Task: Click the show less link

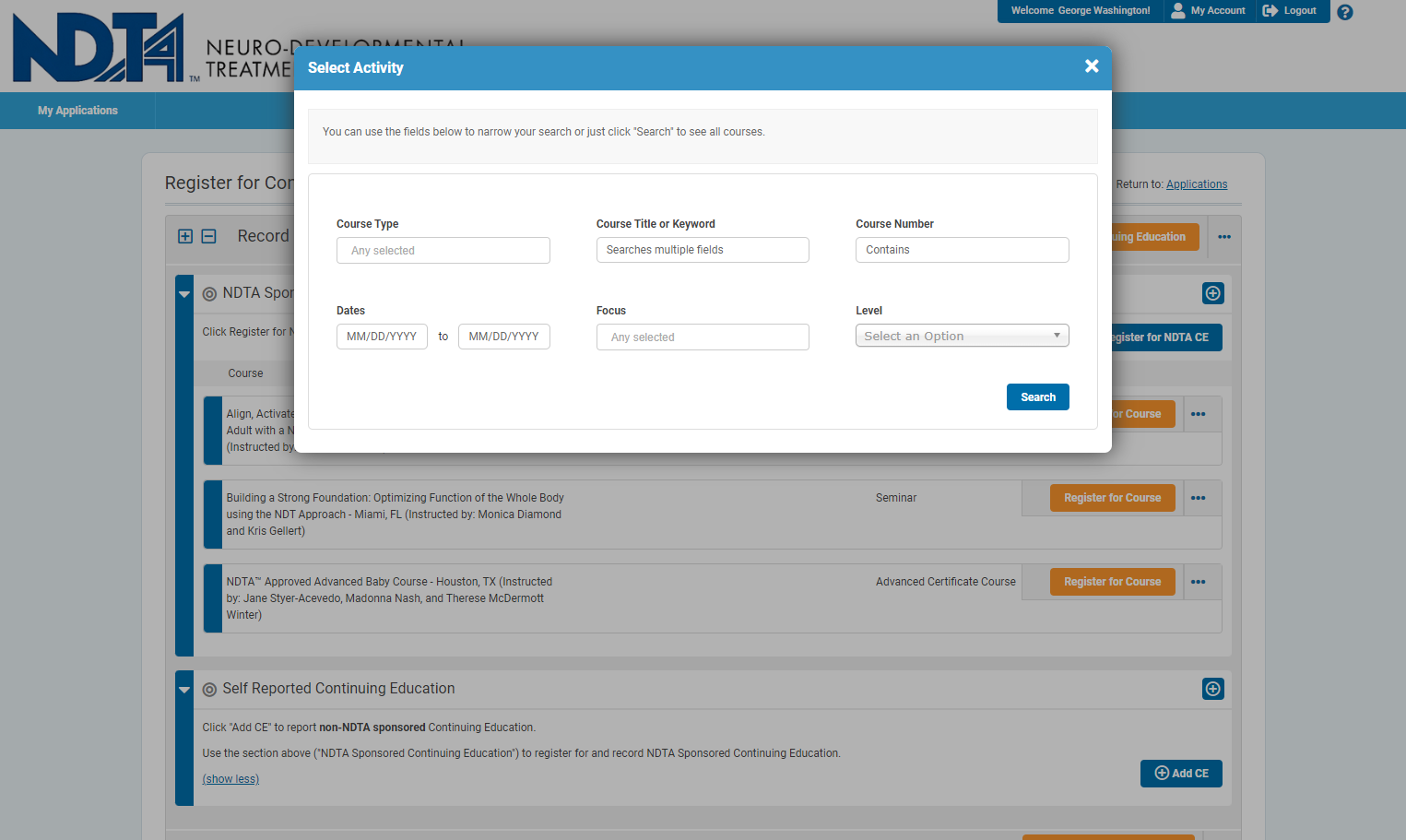Action: click(230, 779)
